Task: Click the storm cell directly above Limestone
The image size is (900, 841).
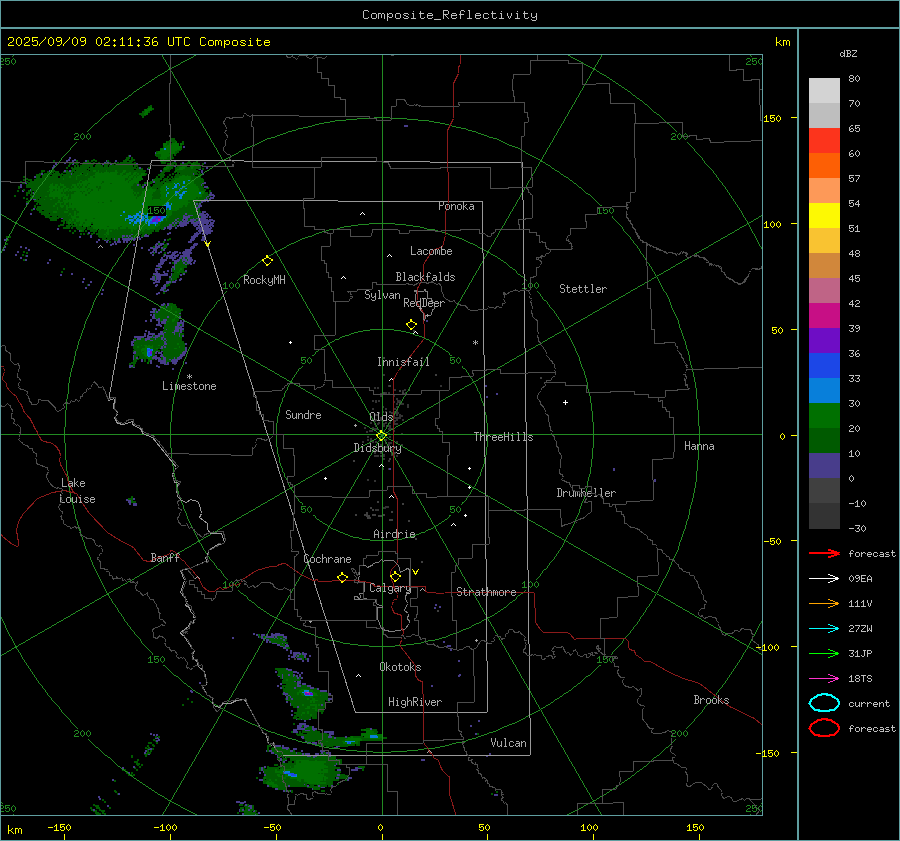Action: point(160,338)
